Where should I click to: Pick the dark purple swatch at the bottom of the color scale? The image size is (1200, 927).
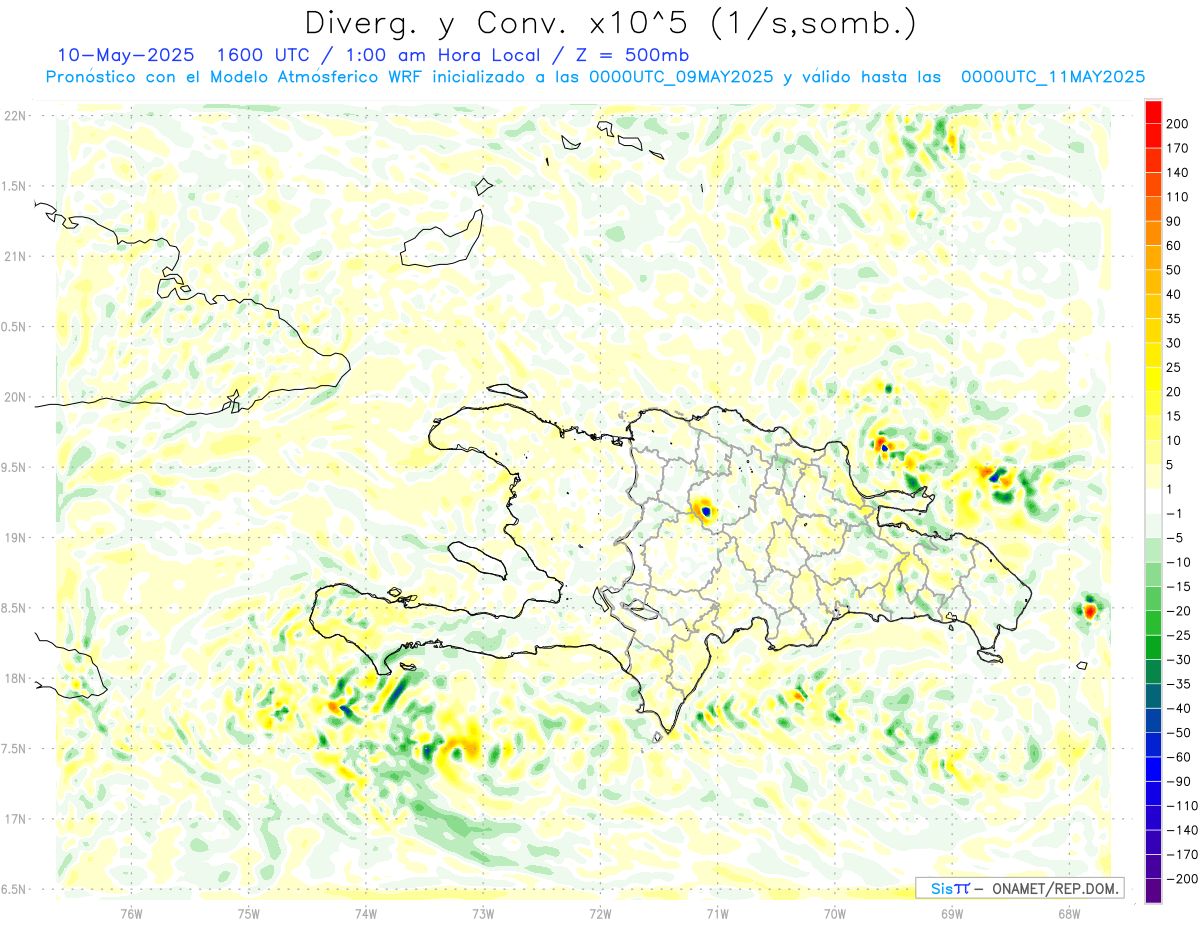coord(1153,890)
